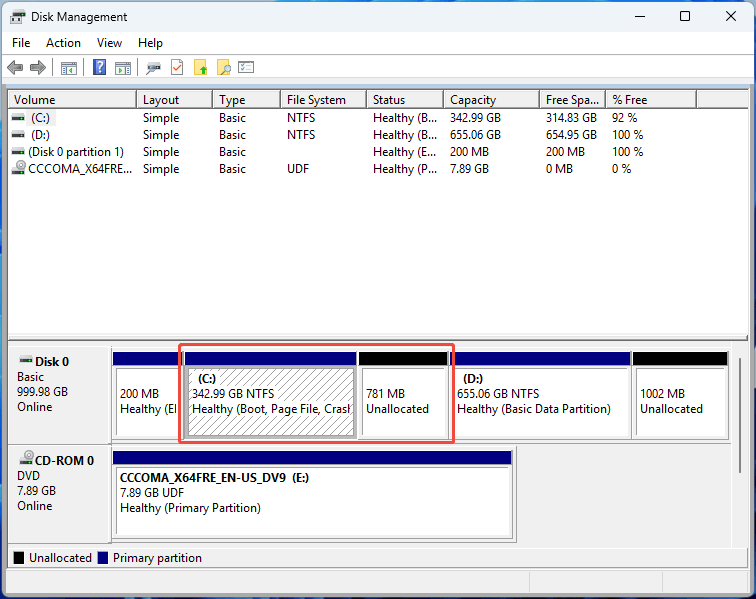Image resolution: width=756 pixels, height=599 pixels.
Task: Click the 654.95 GB free space cell
Action: tap(571, 135)
